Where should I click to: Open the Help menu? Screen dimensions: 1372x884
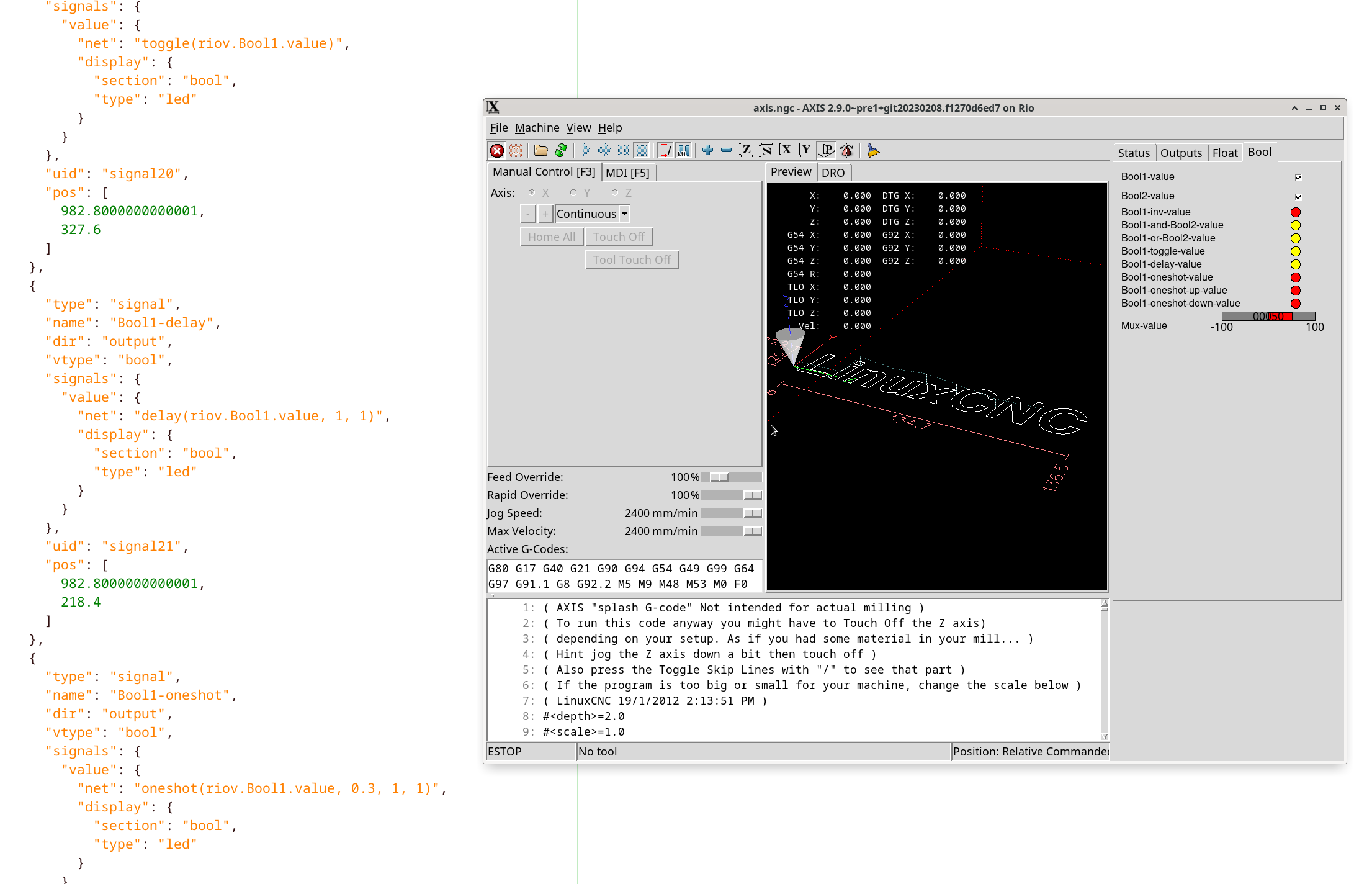(610, 127)
